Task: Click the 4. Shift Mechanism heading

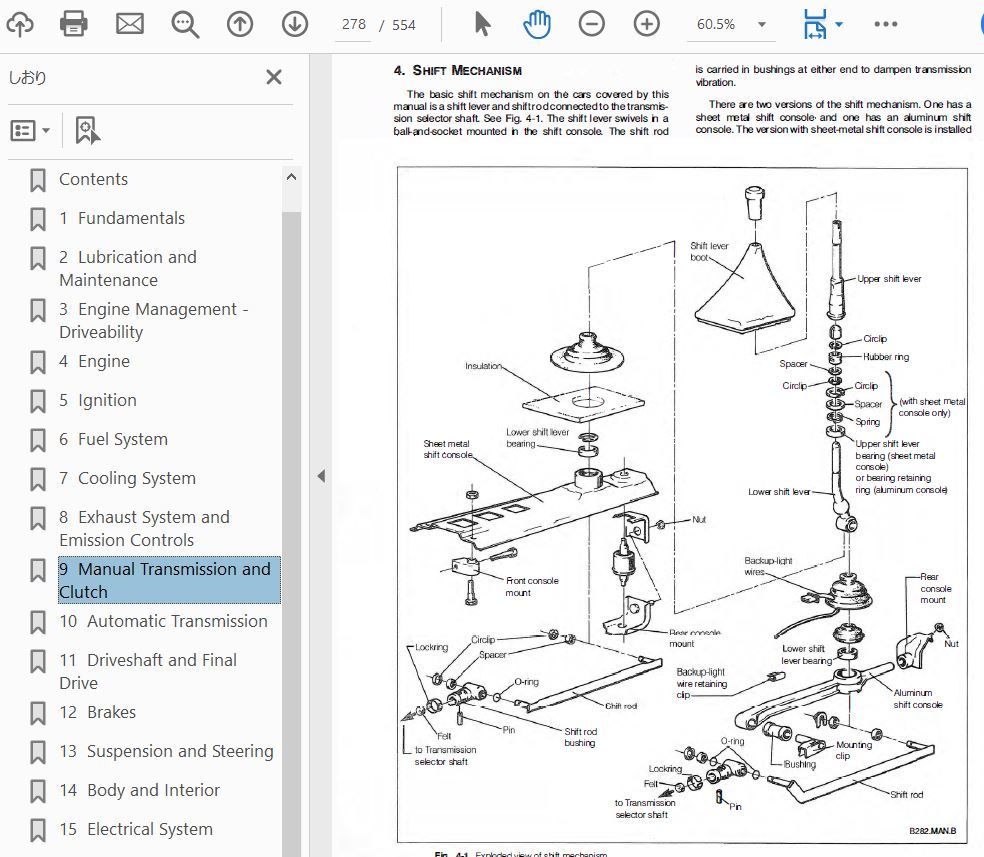Action: 457,70
